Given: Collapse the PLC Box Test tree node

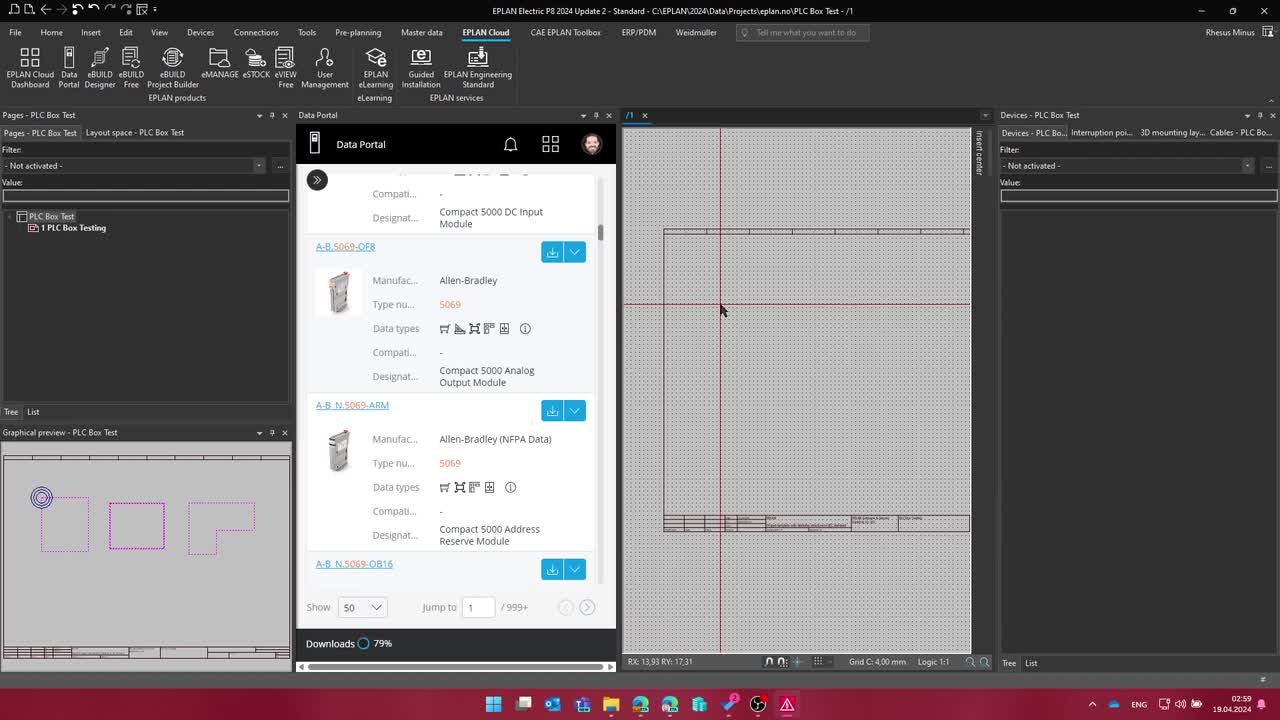Looking at the screenshot, I should pos(10,216).
